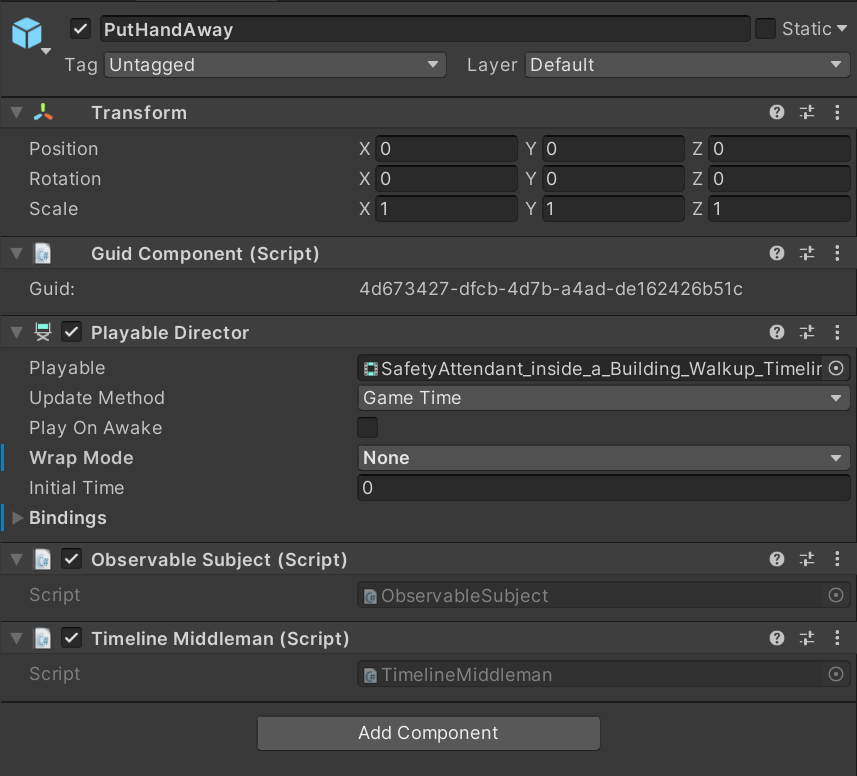Click object picker for Playable field

pyautogui.click(x=836, y=369)
